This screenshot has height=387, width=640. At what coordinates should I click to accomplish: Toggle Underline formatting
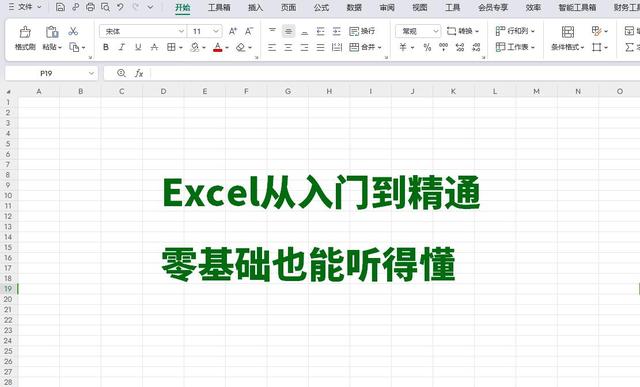tap(138, 47)
